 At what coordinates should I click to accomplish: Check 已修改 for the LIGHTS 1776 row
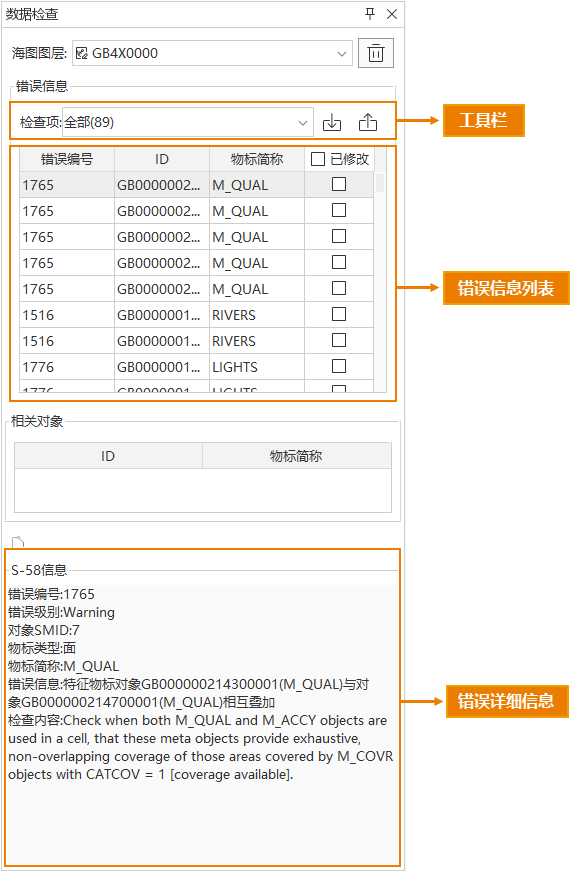point(339,366)
